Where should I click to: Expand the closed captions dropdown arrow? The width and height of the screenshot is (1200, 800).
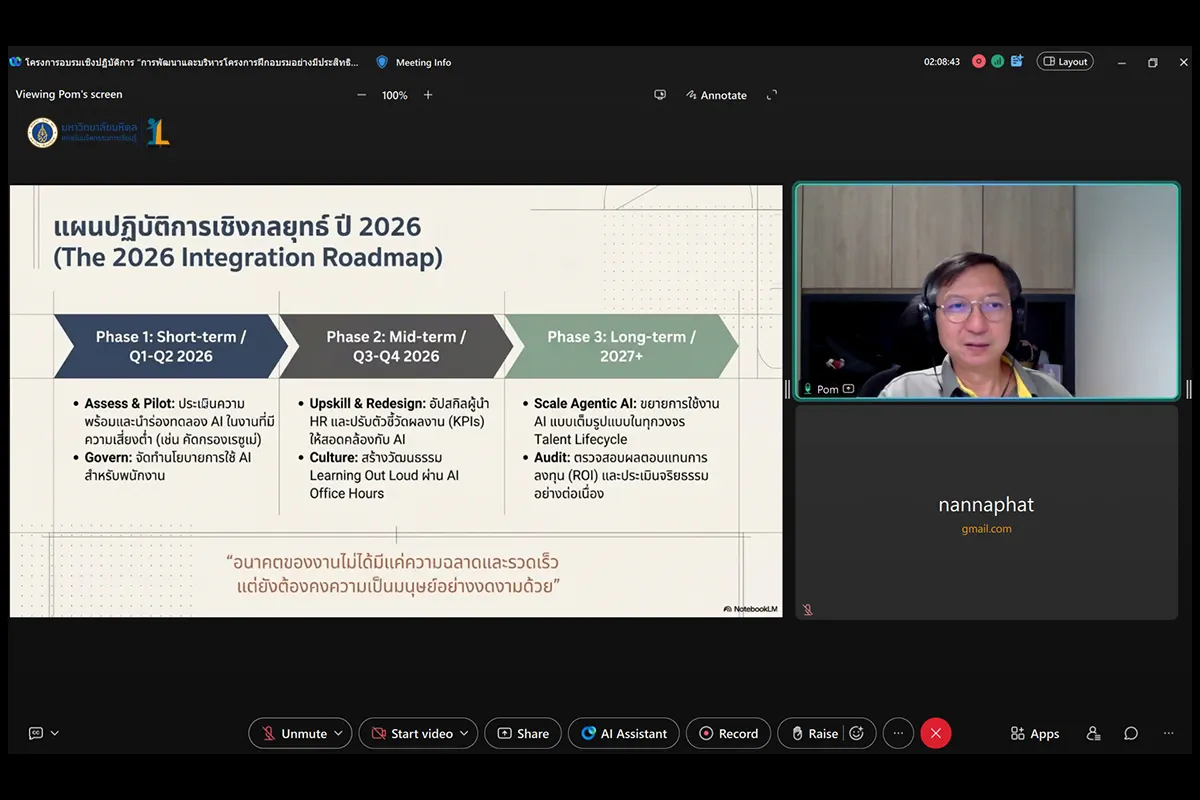55,733
